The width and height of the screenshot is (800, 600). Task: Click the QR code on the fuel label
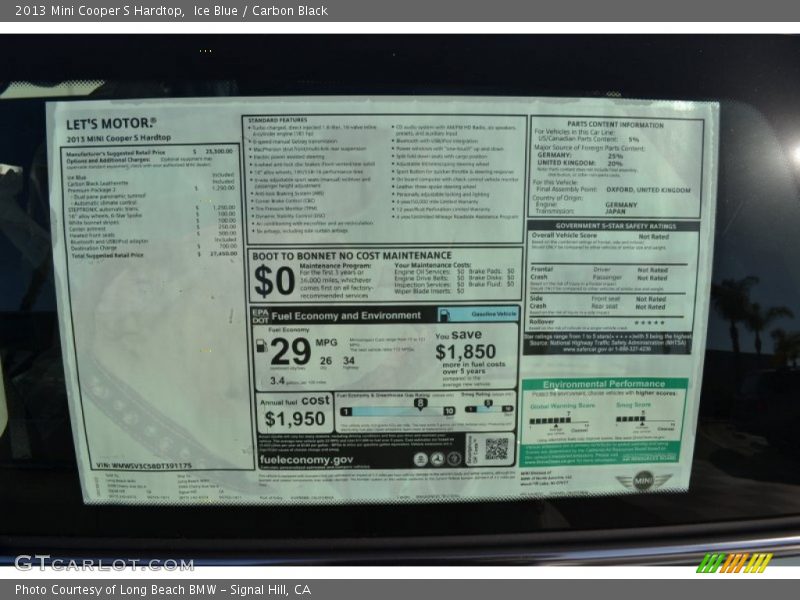click(496, 448)
